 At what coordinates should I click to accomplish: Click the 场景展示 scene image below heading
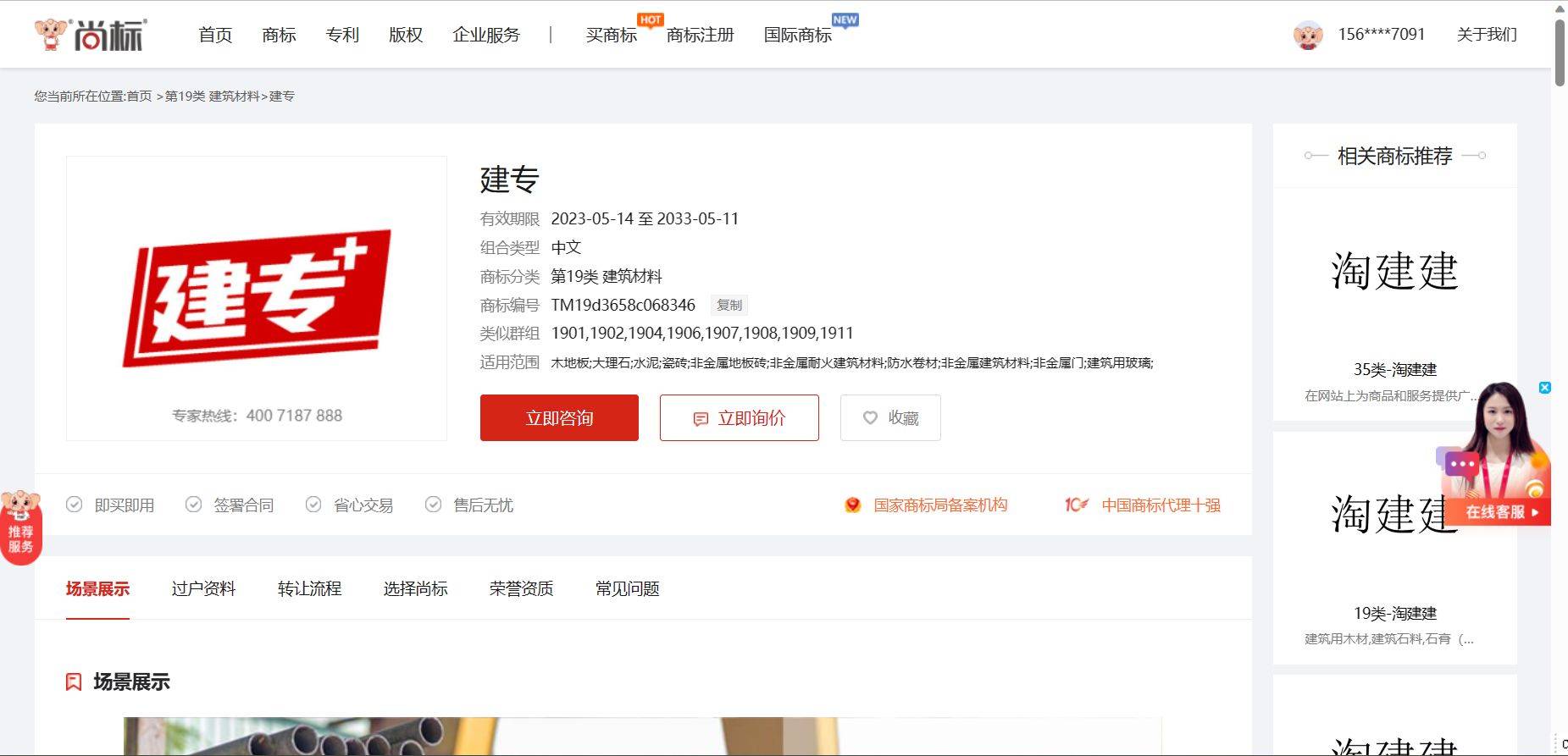[642, 737]
